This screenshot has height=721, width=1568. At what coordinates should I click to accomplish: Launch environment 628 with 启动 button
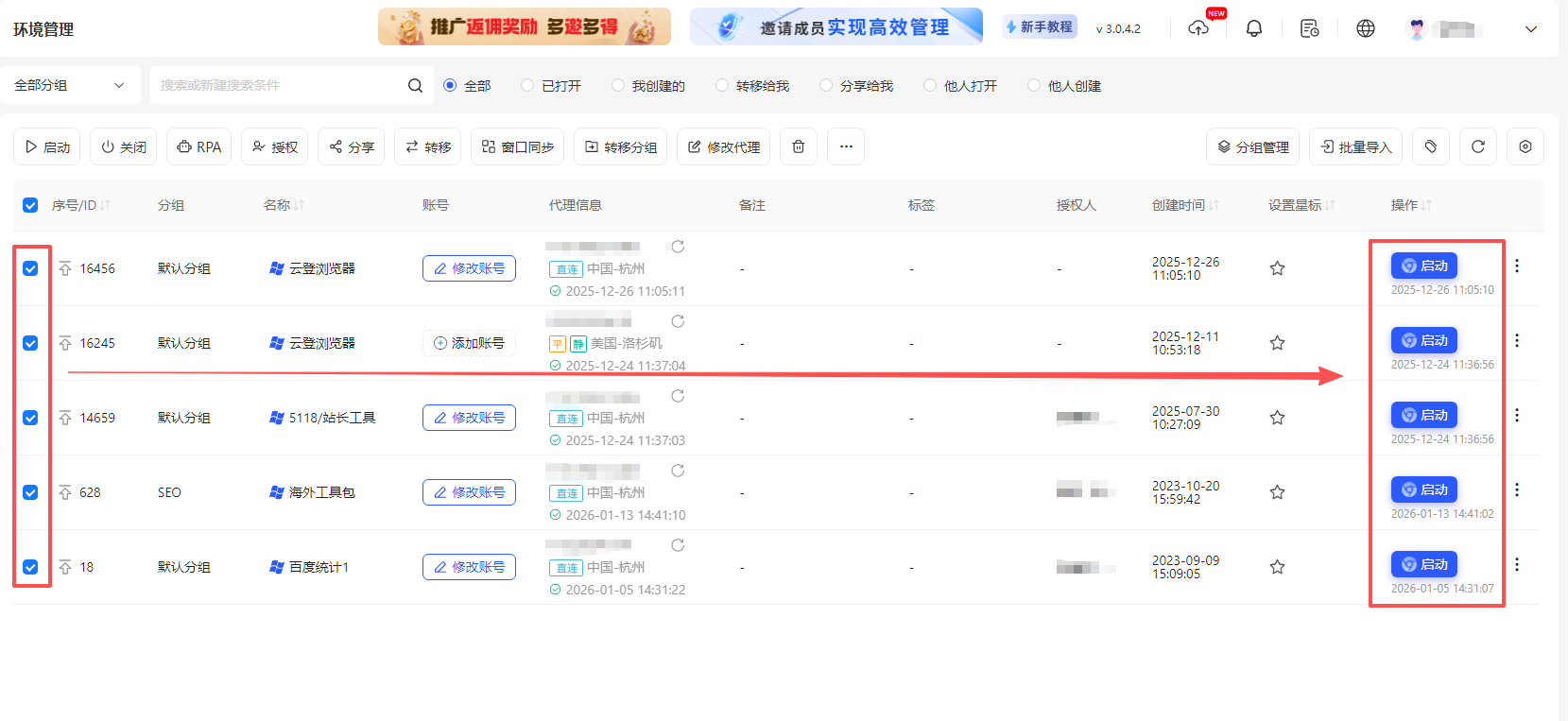coord(1424,489)
